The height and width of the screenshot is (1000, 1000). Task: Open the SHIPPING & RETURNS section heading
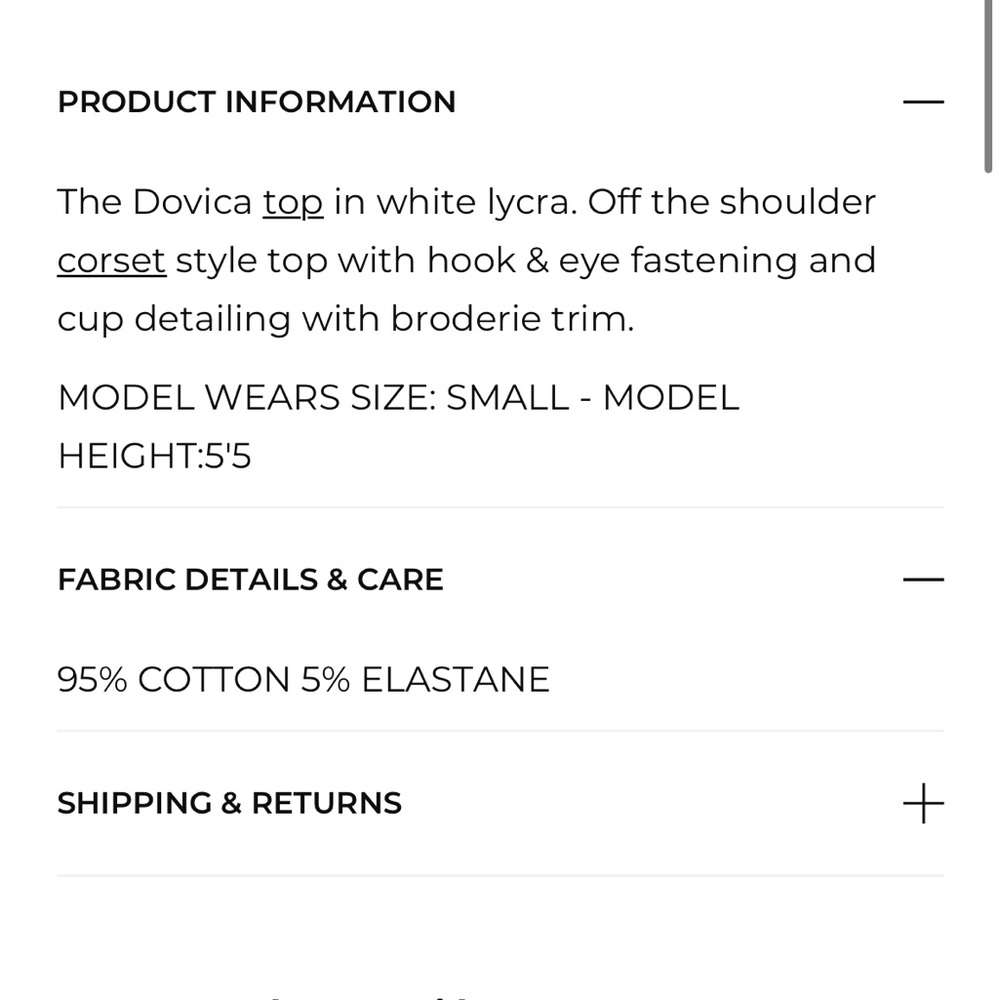tap(230, 804)
